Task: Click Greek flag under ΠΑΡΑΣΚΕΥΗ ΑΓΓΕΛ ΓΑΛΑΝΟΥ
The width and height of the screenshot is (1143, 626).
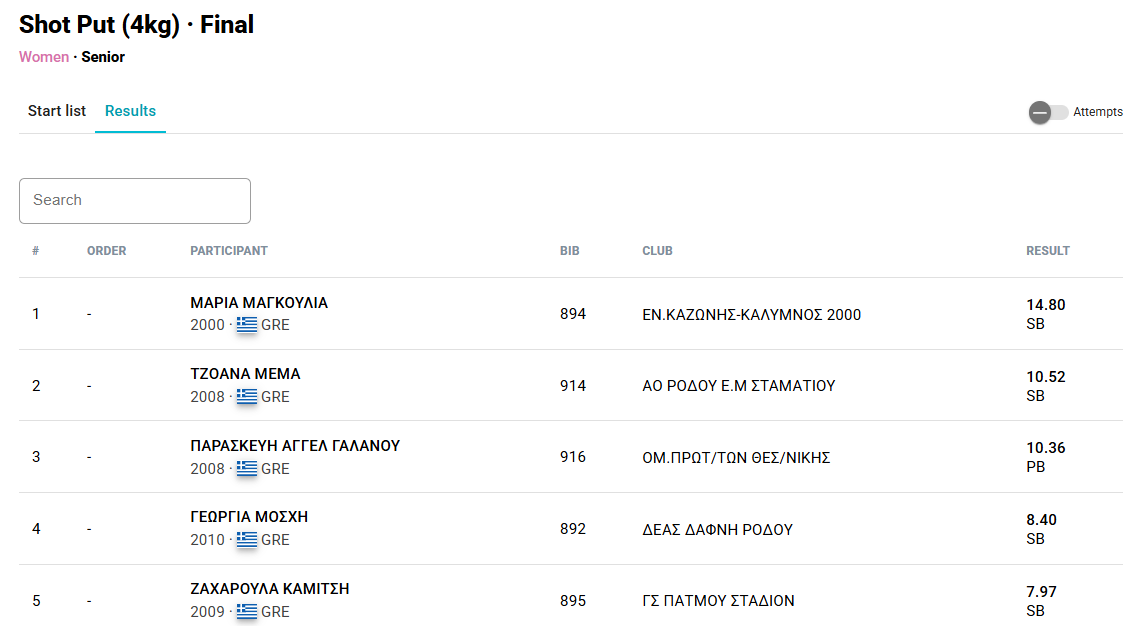Action: tap(247, 468)
